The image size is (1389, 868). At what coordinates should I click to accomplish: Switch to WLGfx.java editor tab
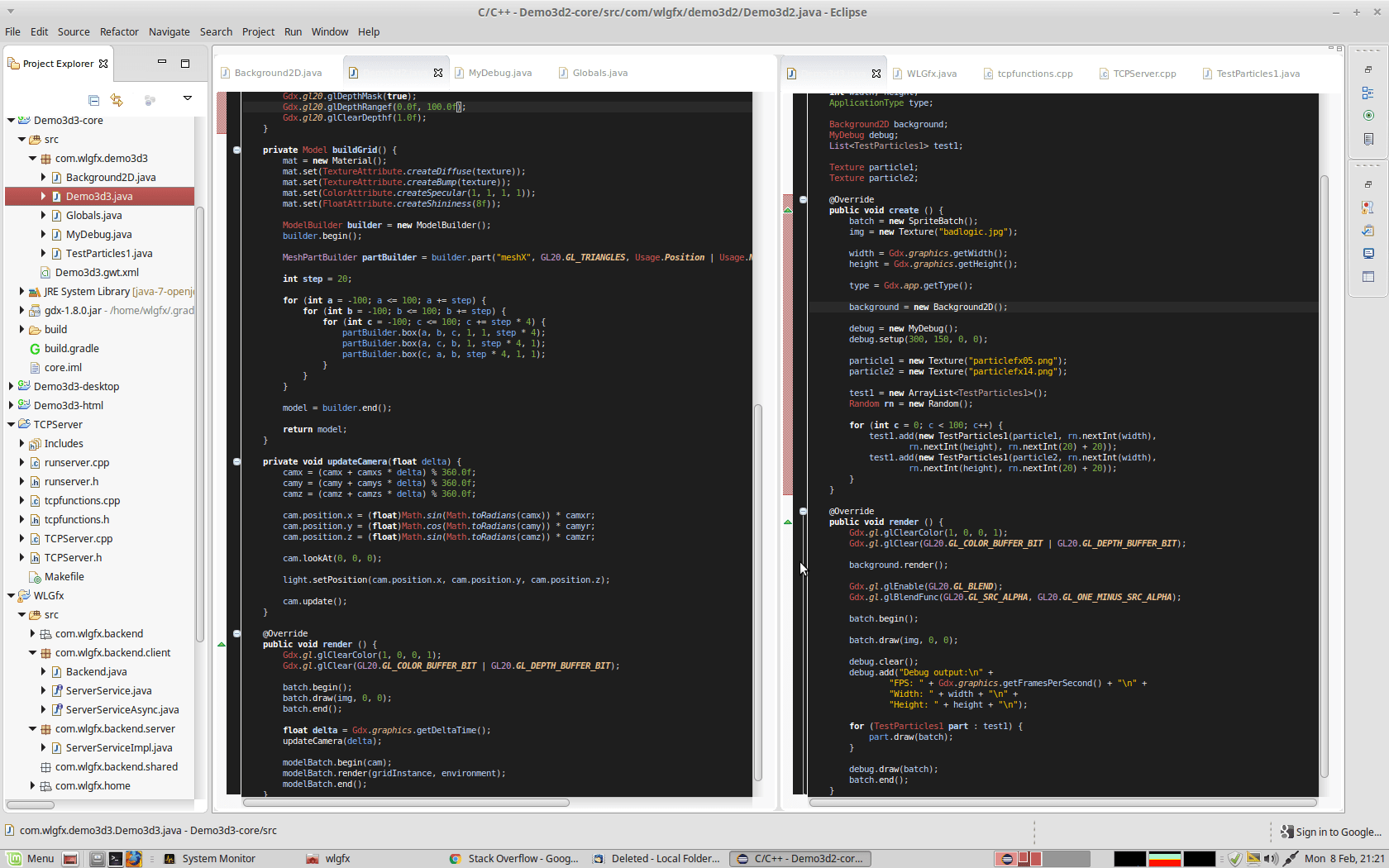(924, 74)
